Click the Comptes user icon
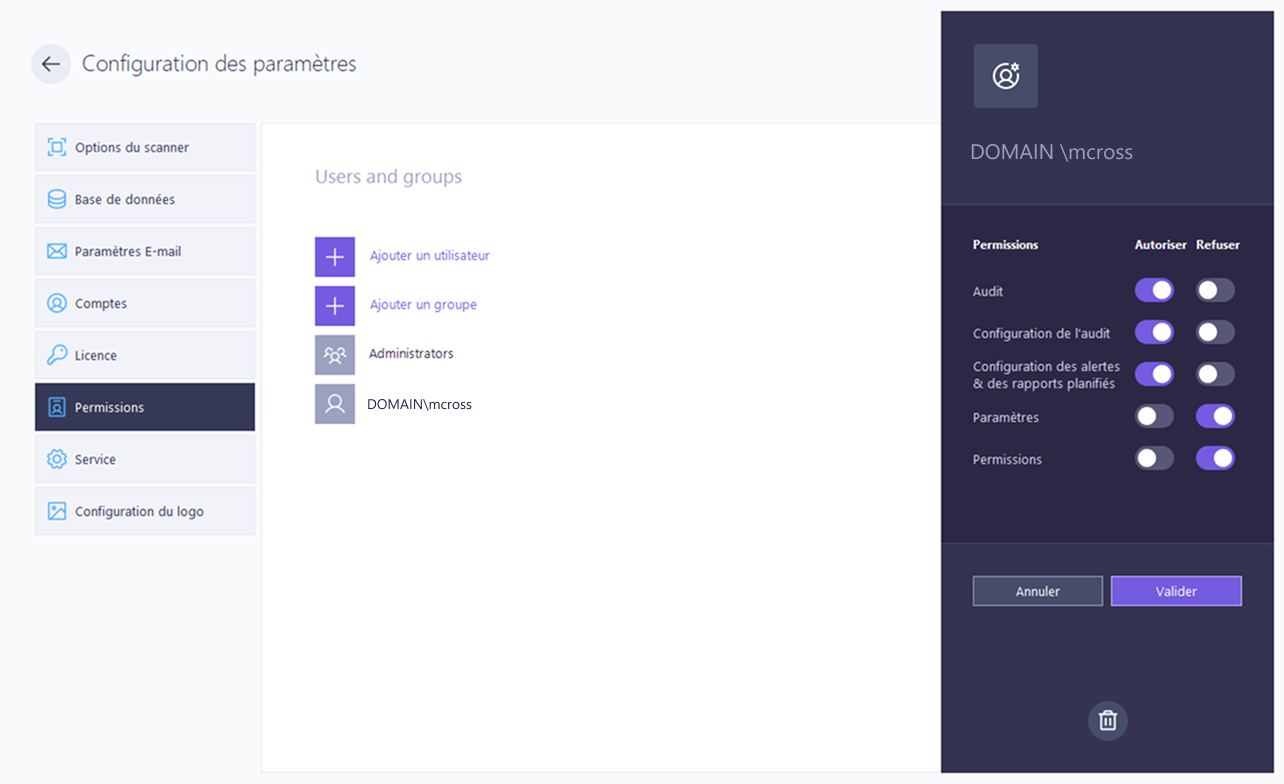Image resolution: width=1284 pixels, height=784 pixels. tap(57, 303)
